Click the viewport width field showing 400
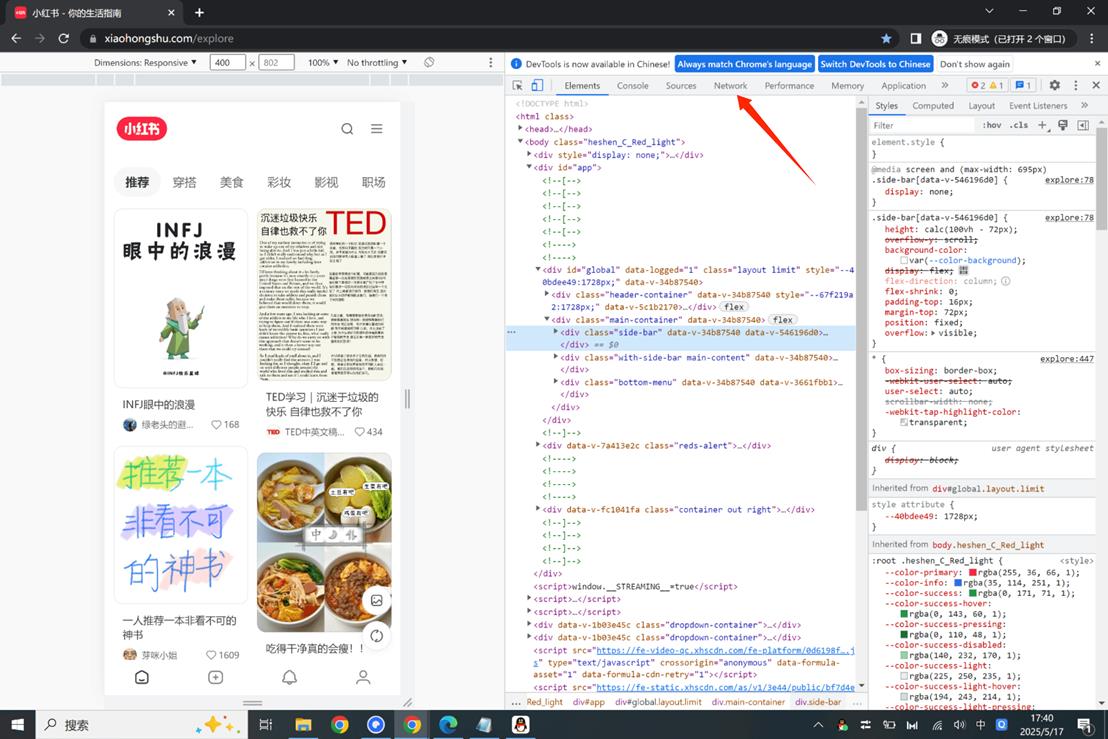Image resolution: width=1108 pixels, height=739 pixels. click(228, 62)
